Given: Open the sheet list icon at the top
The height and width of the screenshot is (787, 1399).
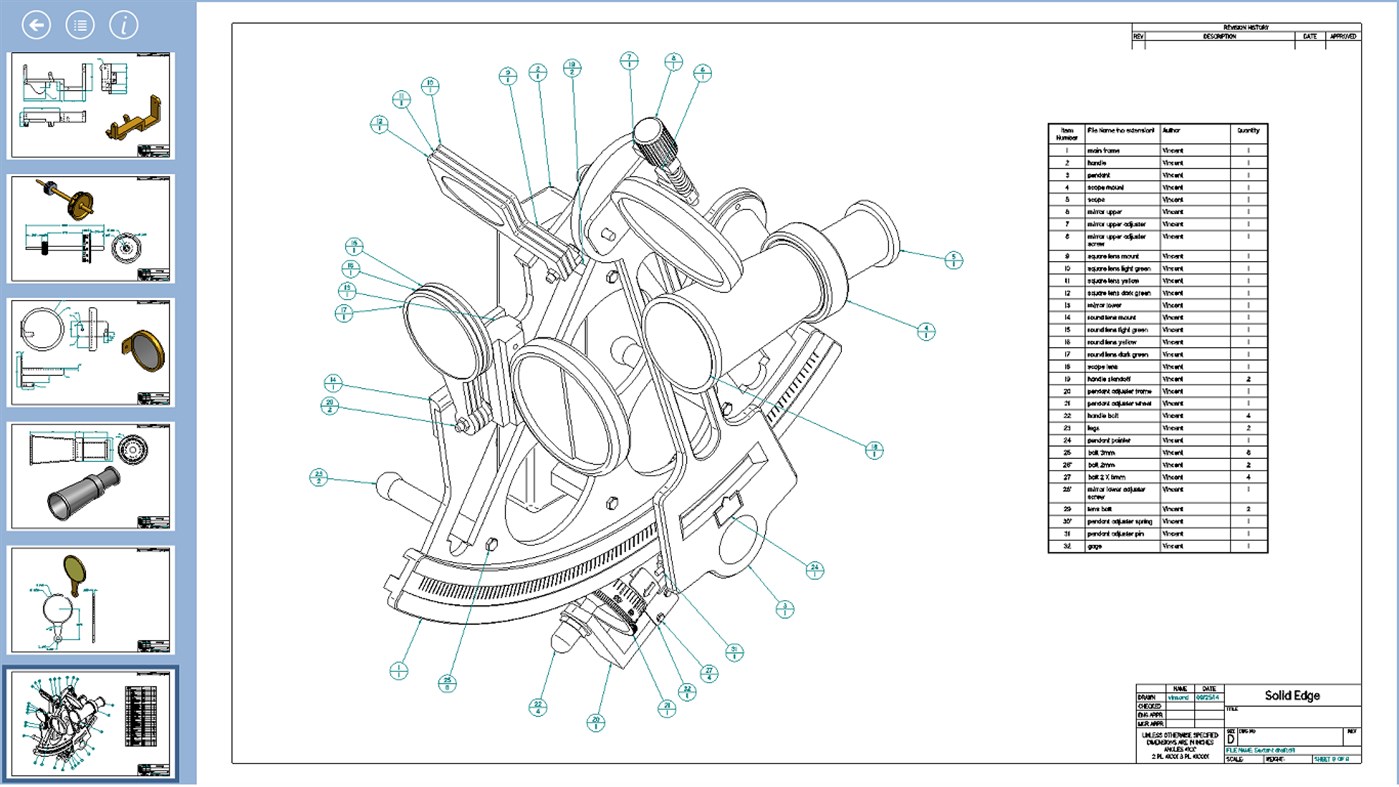Looking at the screenshot, I should point(78,24).
